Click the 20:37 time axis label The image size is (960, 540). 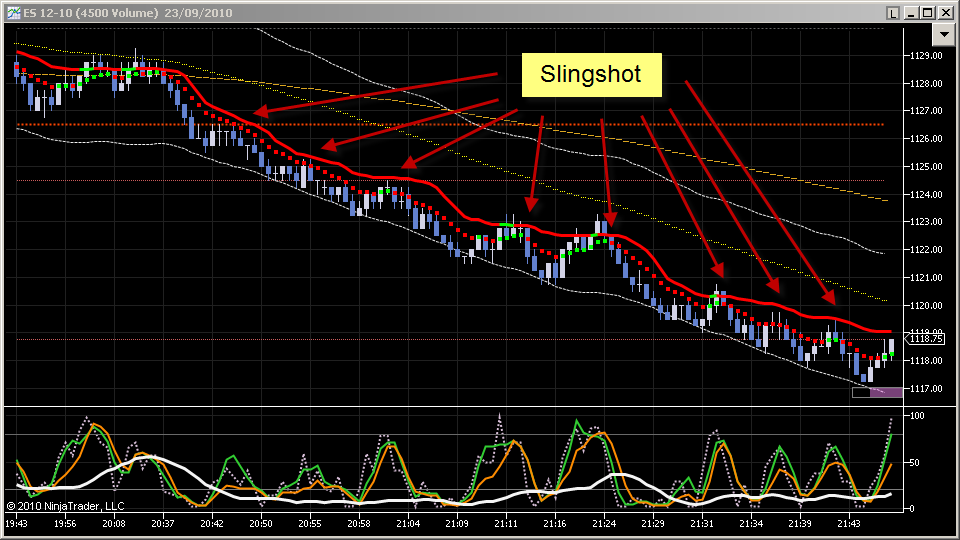click(x=163, y=523)
